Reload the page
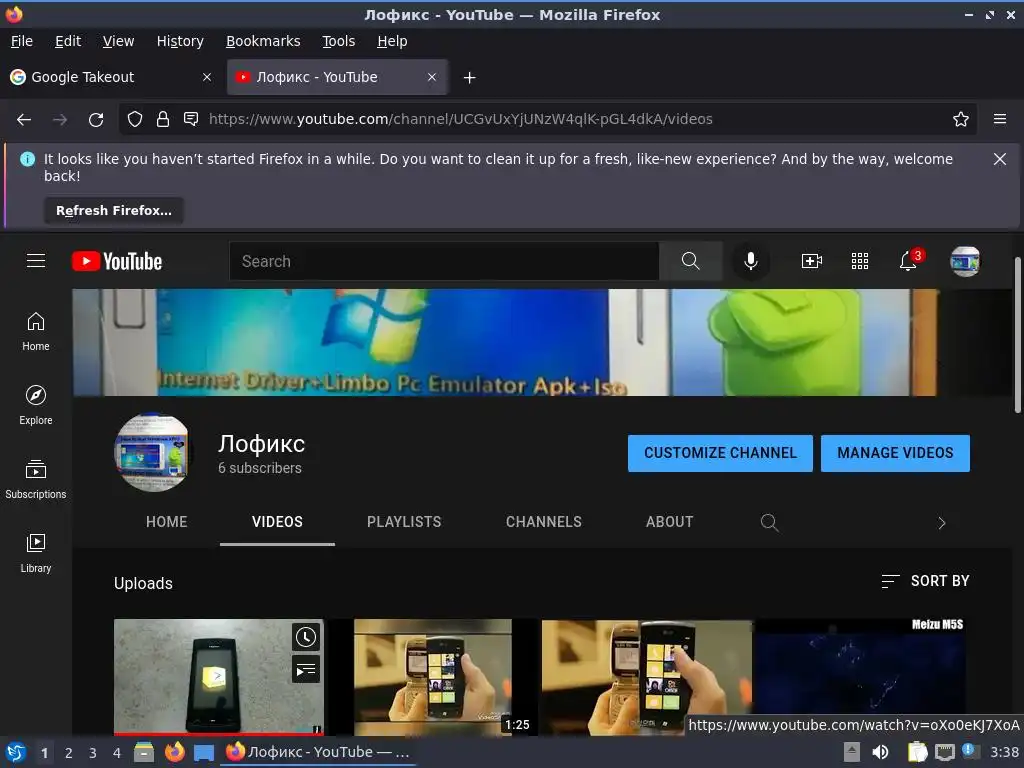The height and width of the screenshot is (768, 1024). click(x=96, y=120)
